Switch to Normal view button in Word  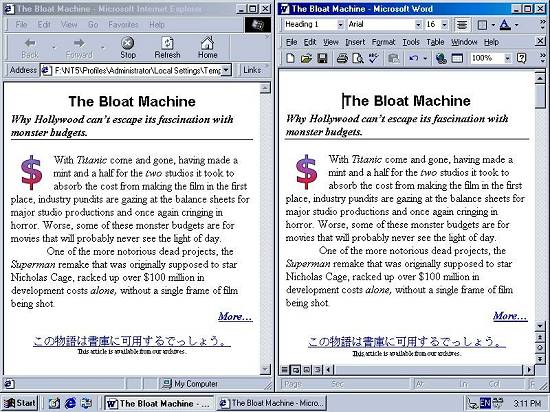pyautogui.click(x=285, y=369)
